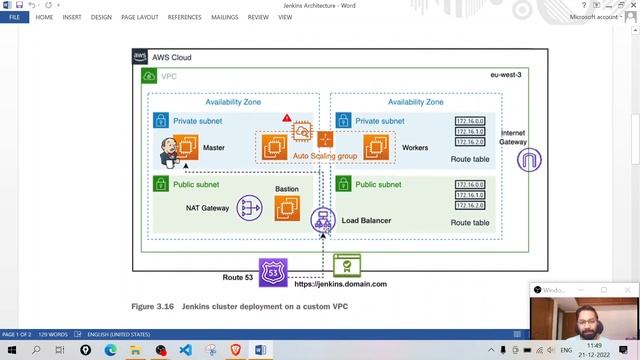Viewport: 640px width, 360px height.
Task: Open Visual Studio Code from taskbar
Action: click(x=185, y=350)
